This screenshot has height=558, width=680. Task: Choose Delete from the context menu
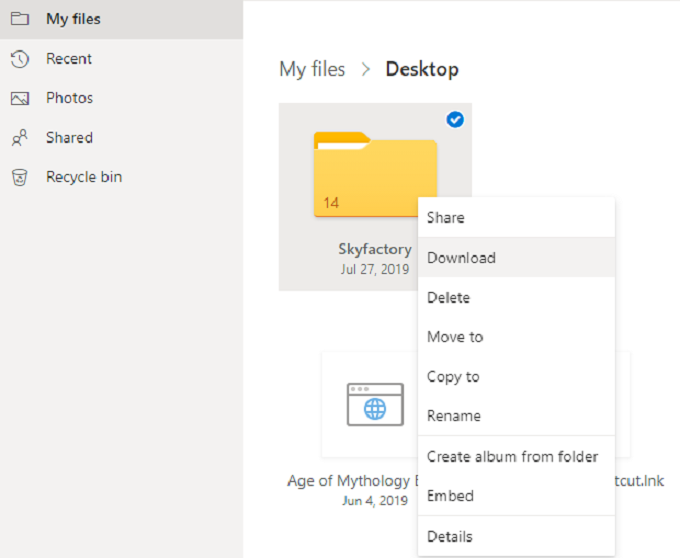click(517, 297)
